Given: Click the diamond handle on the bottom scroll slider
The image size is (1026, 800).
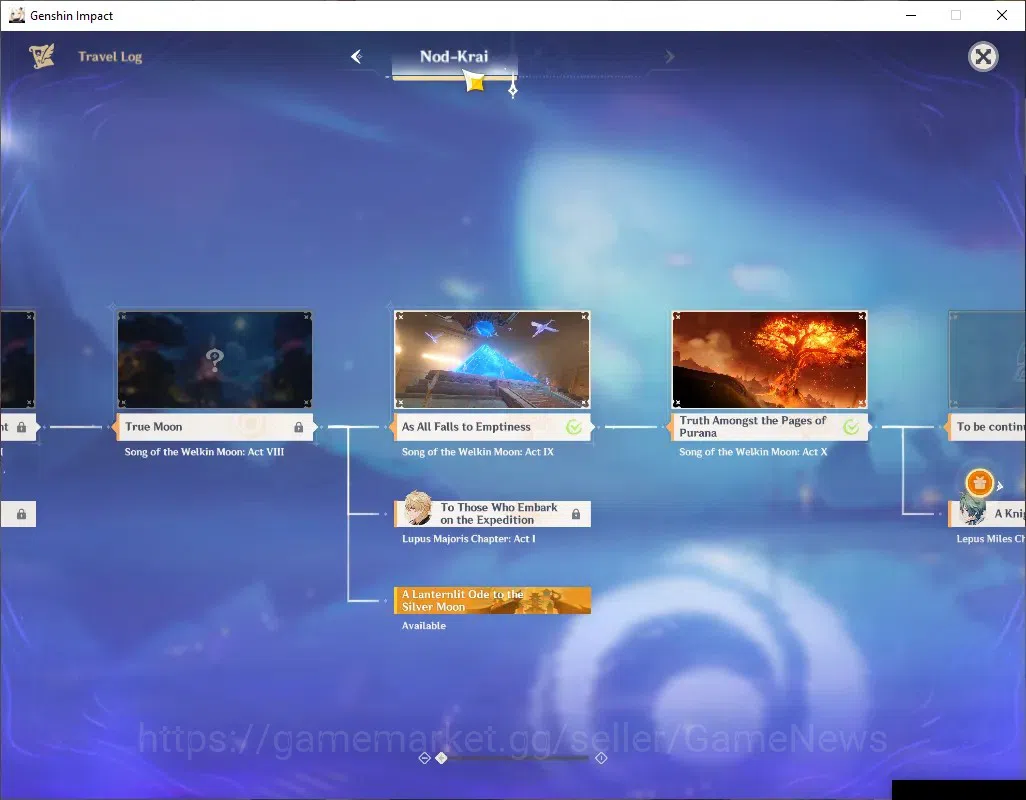Looking at the screenshot, I should click(442, 758).
